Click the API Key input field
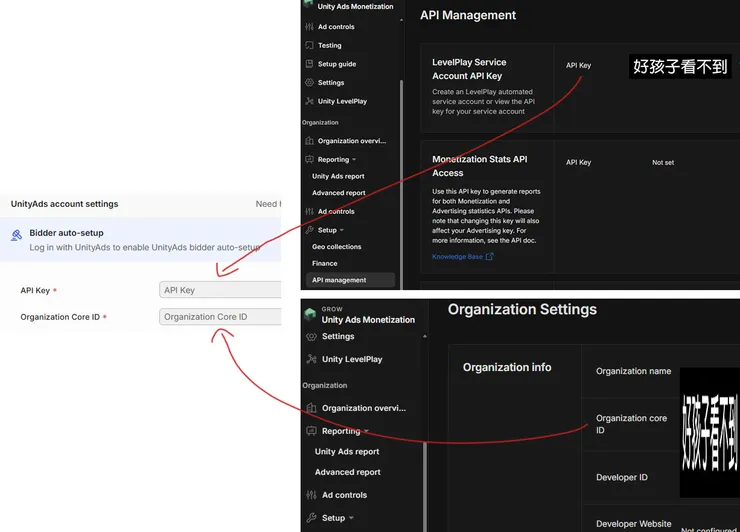 (220, 290)
